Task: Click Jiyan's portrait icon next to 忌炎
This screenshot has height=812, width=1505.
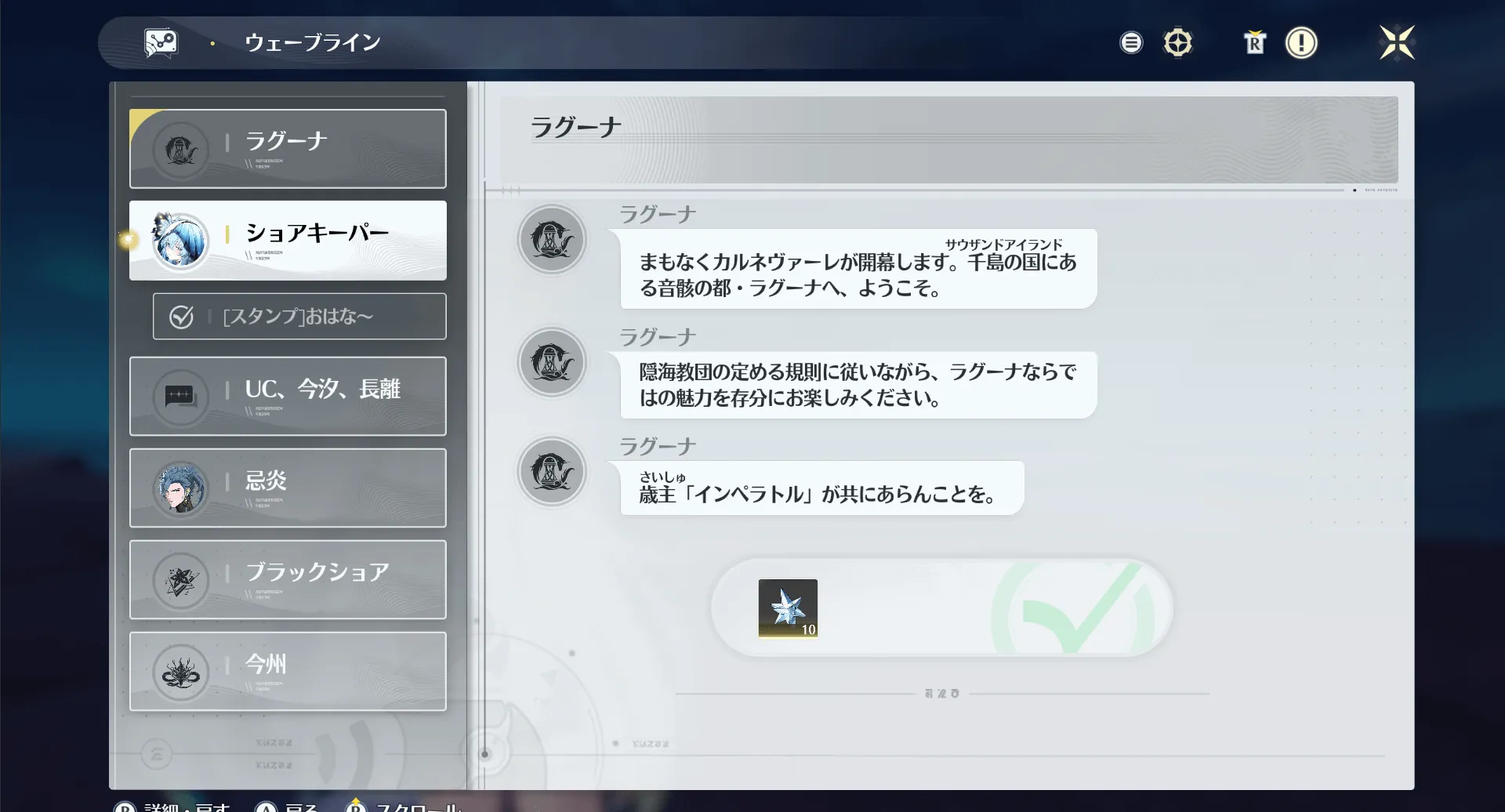Action: (x=181, y=488)
